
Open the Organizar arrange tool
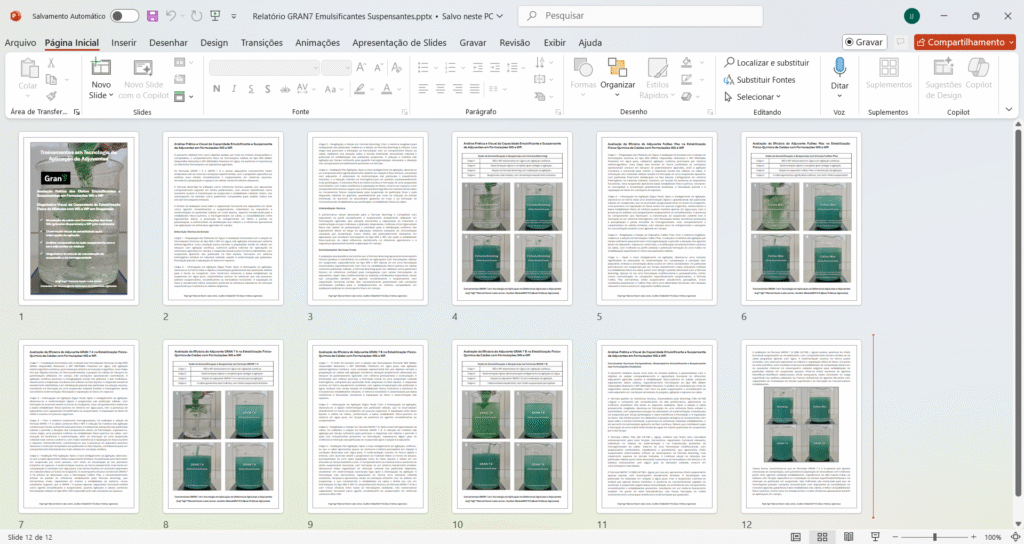pos(617,78)
